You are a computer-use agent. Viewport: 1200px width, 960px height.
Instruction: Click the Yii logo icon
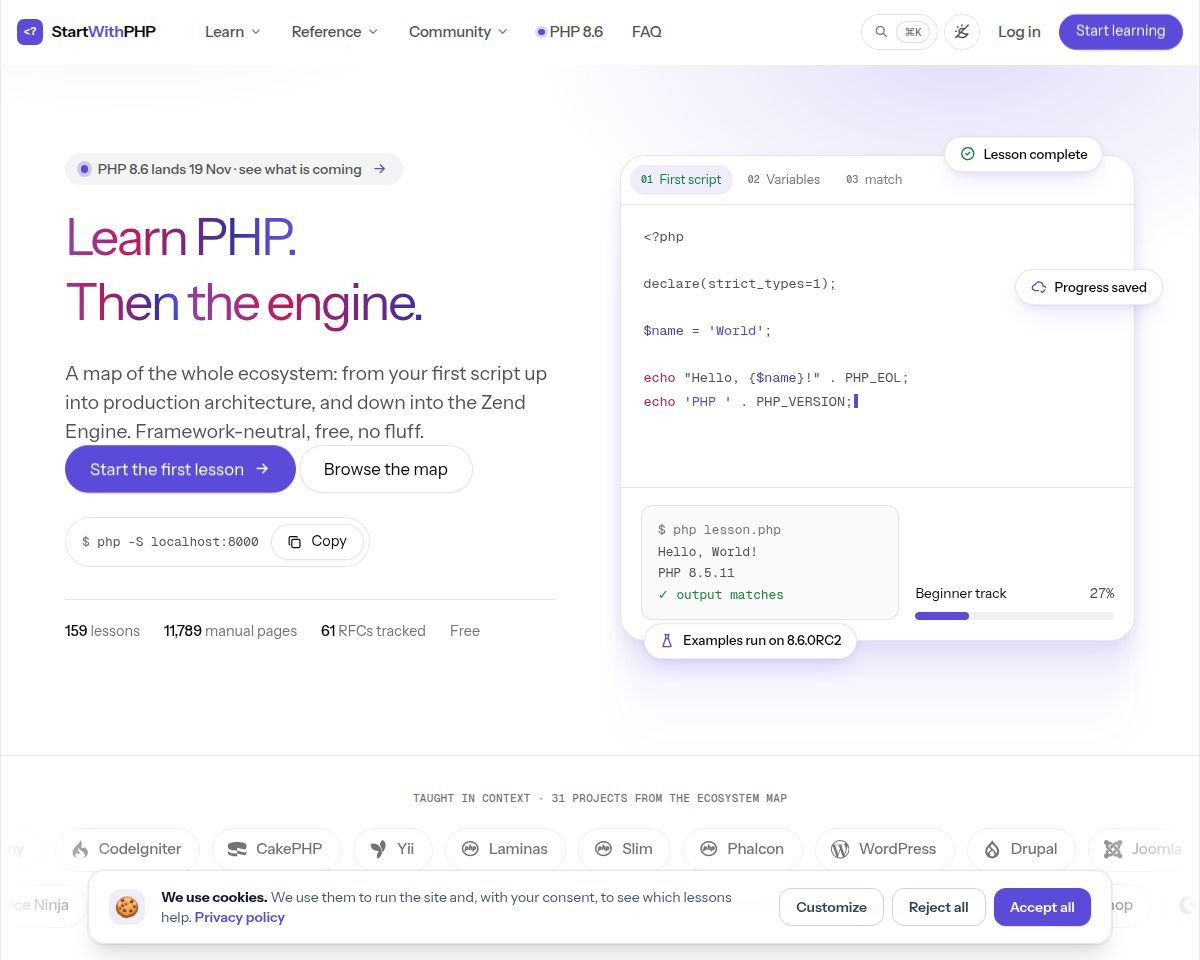coord(378,849)
